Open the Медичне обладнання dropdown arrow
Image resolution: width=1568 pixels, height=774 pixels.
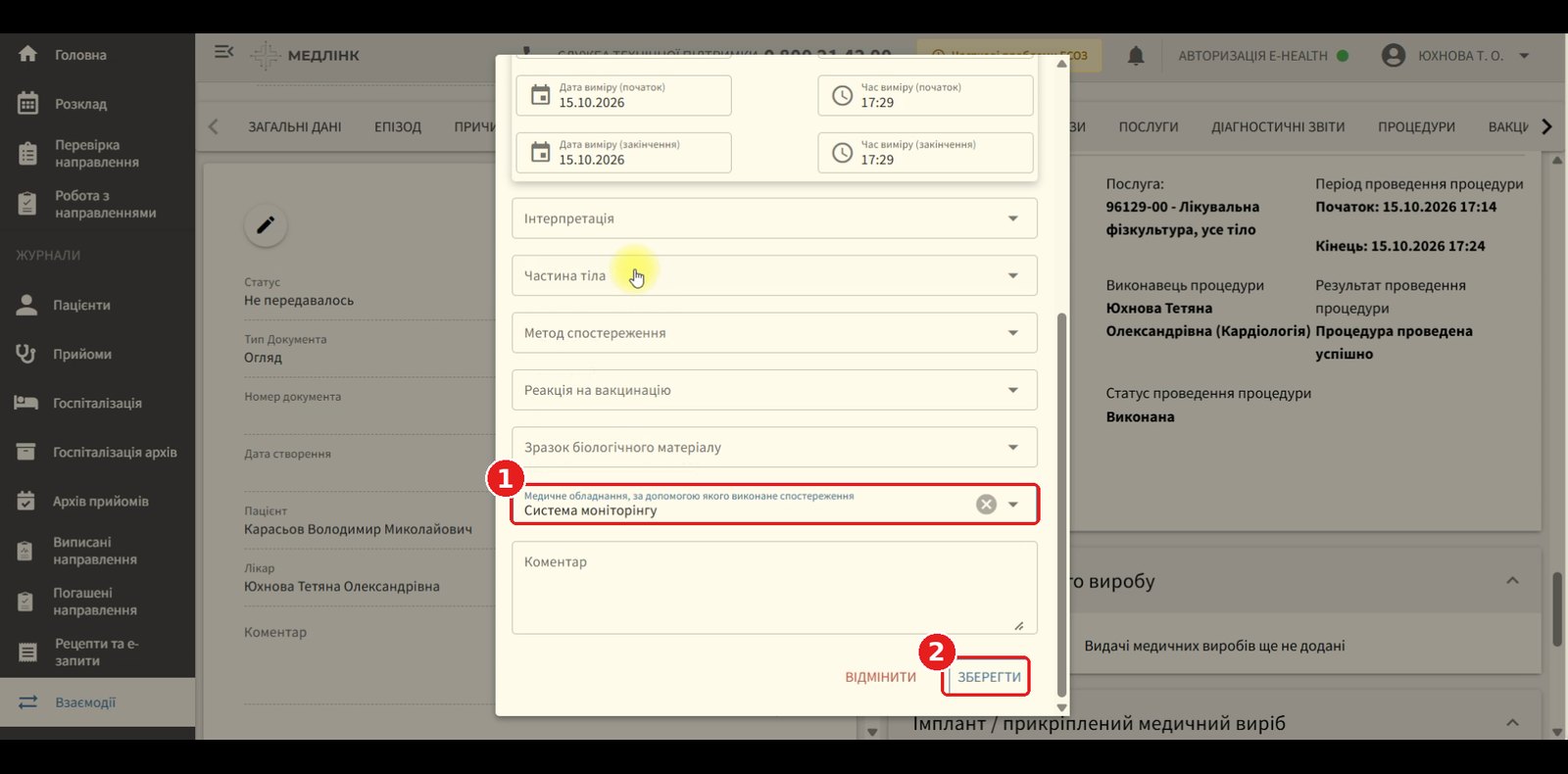pos(1013,505)
